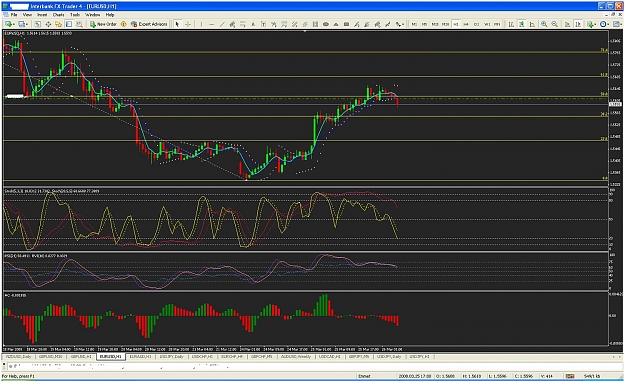
Task: Set timeframe to MN monthly
Action: pos(497,24)
